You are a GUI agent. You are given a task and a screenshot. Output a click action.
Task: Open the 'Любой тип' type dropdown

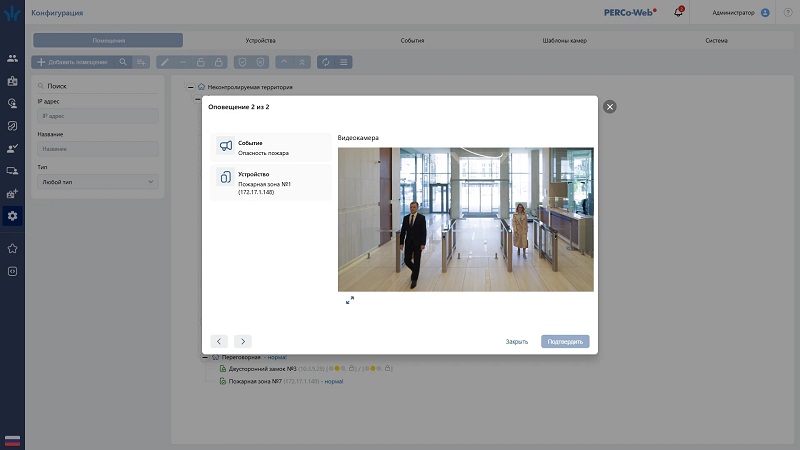click(x=97, y=182)
